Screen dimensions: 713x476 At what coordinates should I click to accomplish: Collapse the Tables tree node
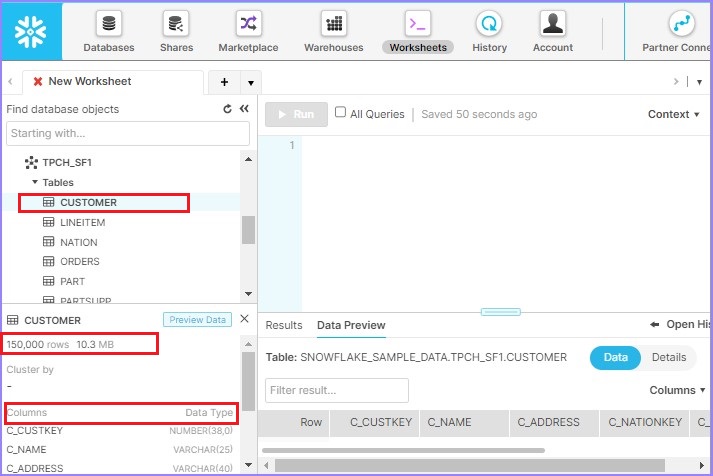click(35, 183)
